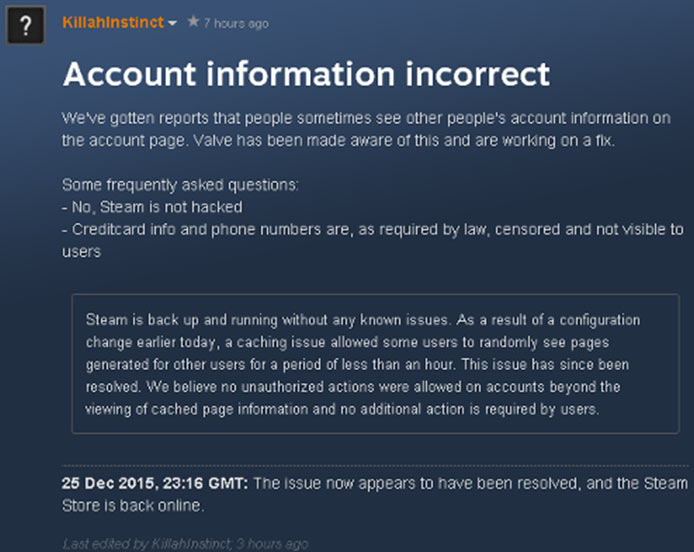Click the quoted line mentioning a caching issue
The image size is (694, 552).
point(347,342)
